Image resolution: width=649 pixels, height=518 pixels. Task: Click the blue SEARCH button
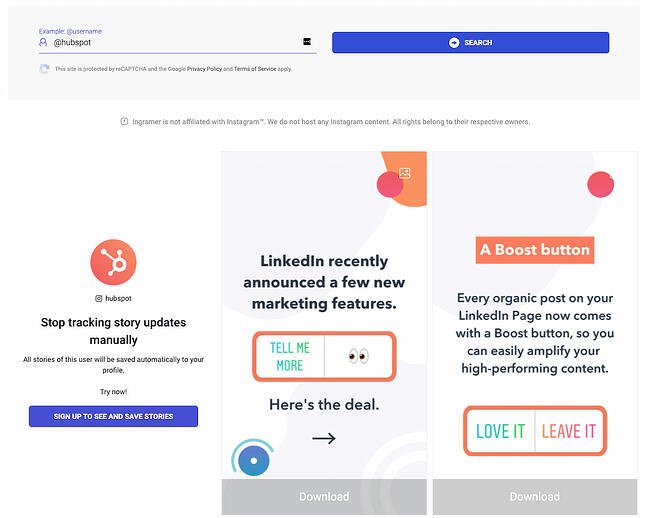(470, 42)
